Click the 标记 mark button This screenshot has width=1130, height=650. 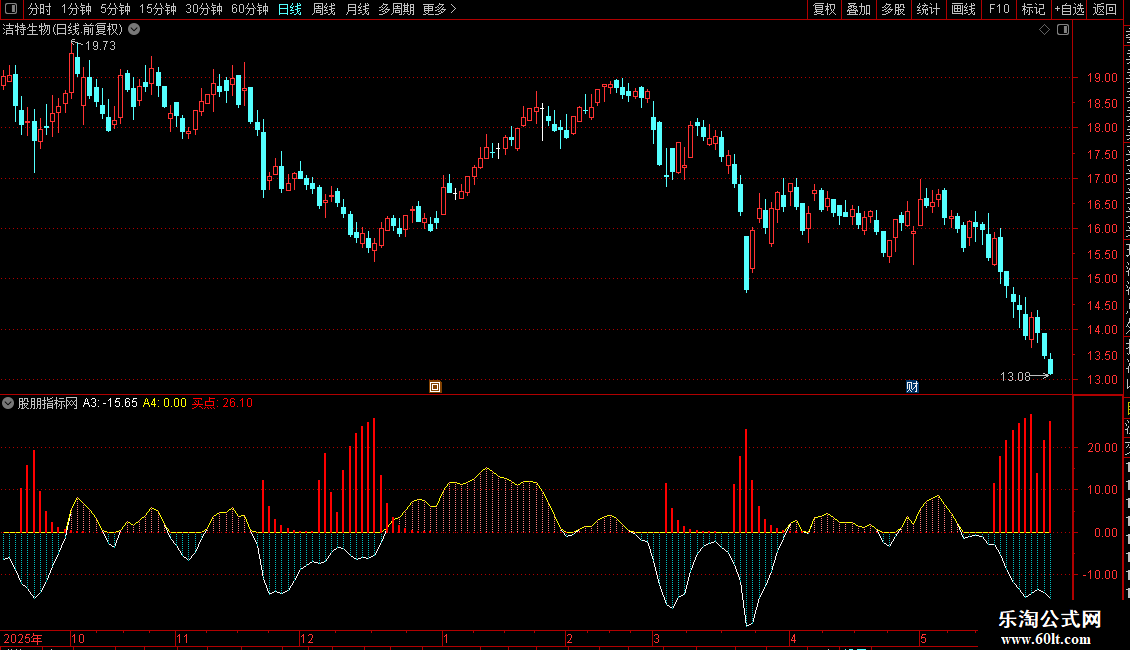pos(1033,9)
